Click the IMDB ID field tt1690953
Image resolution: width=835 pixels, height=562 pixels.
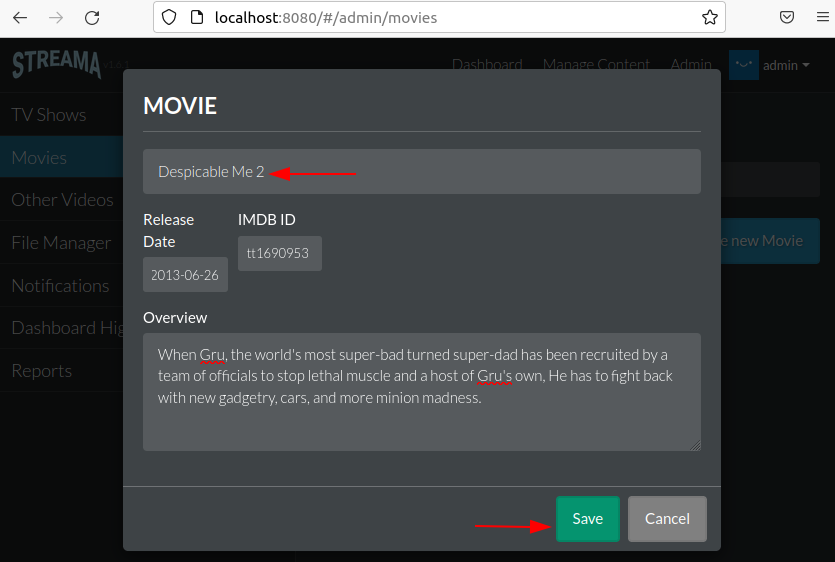tap(280, 253)
